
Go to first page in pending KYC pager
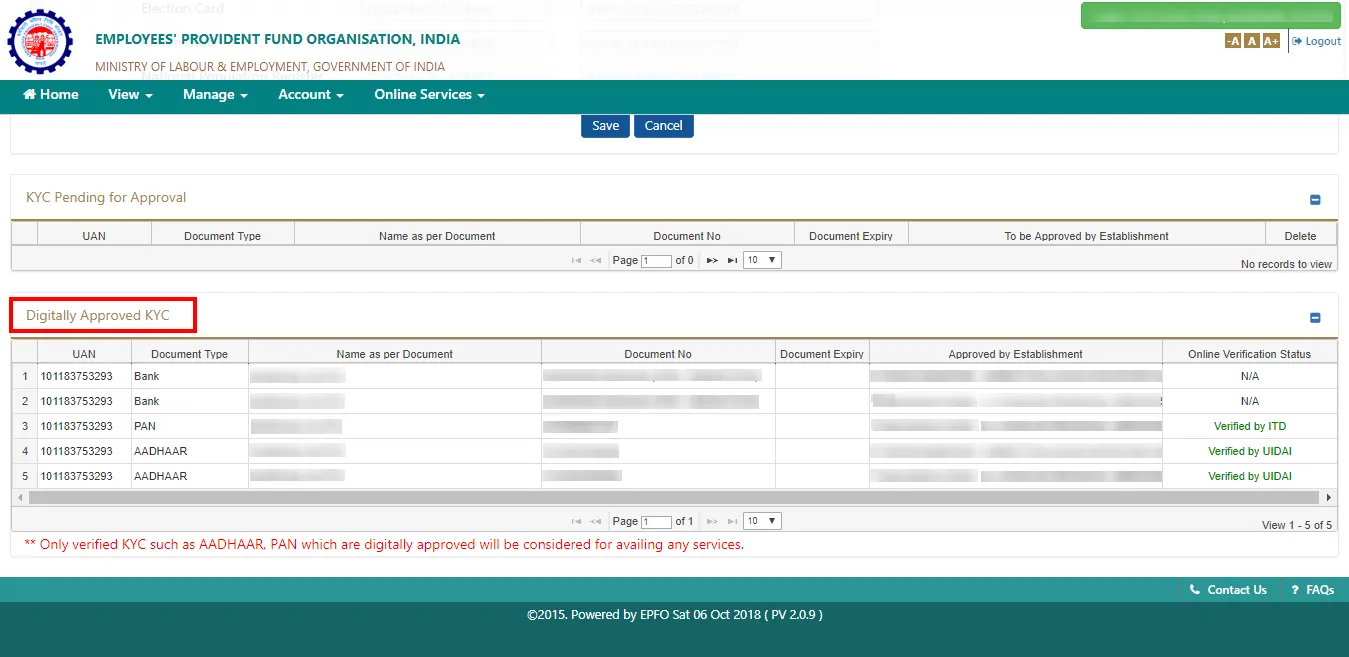576,260
